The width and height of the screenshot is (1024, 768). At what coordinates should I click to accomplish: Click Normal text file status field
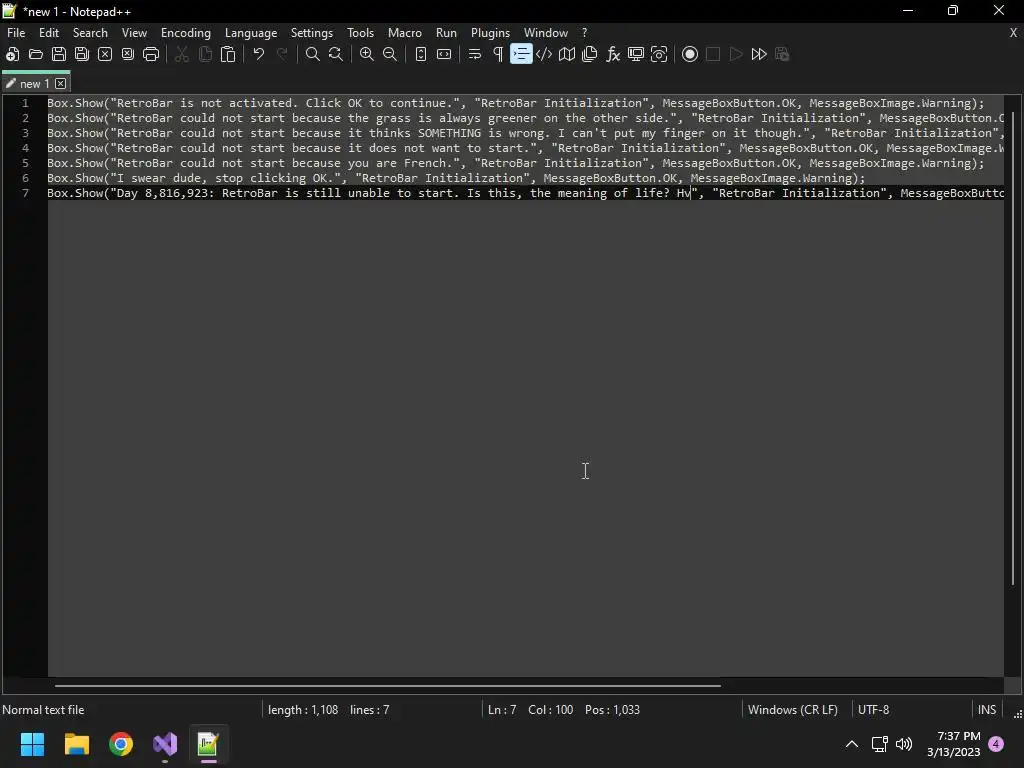[43, 710]
